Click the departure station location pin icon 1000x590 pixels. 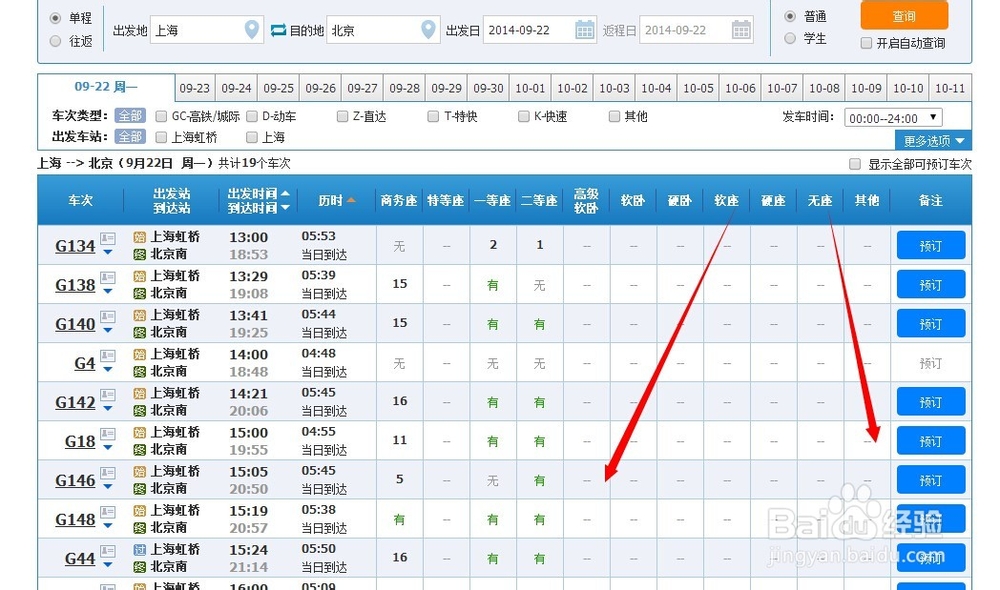point(252,29)
